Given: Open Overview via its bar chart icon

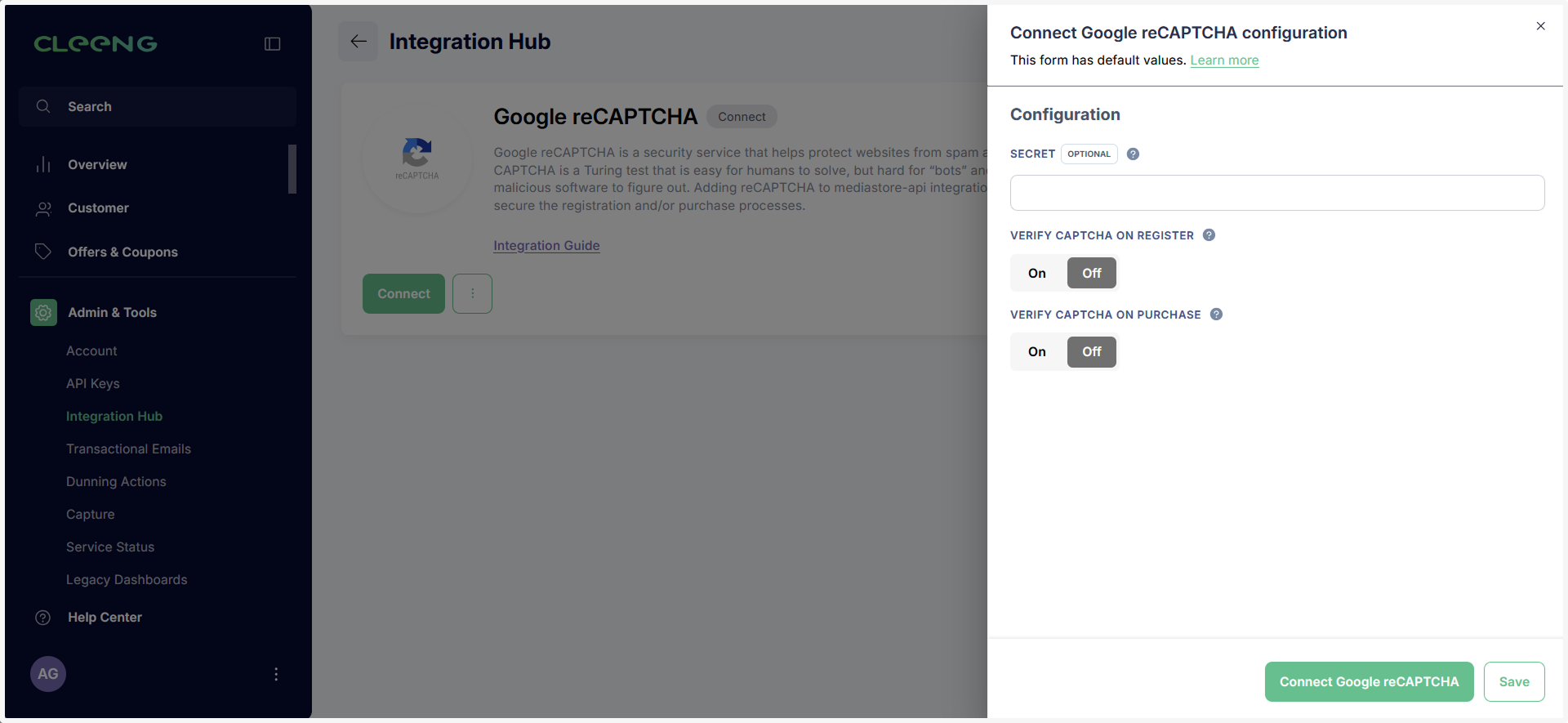Looking at the screenshot, I should click(43, 165).
